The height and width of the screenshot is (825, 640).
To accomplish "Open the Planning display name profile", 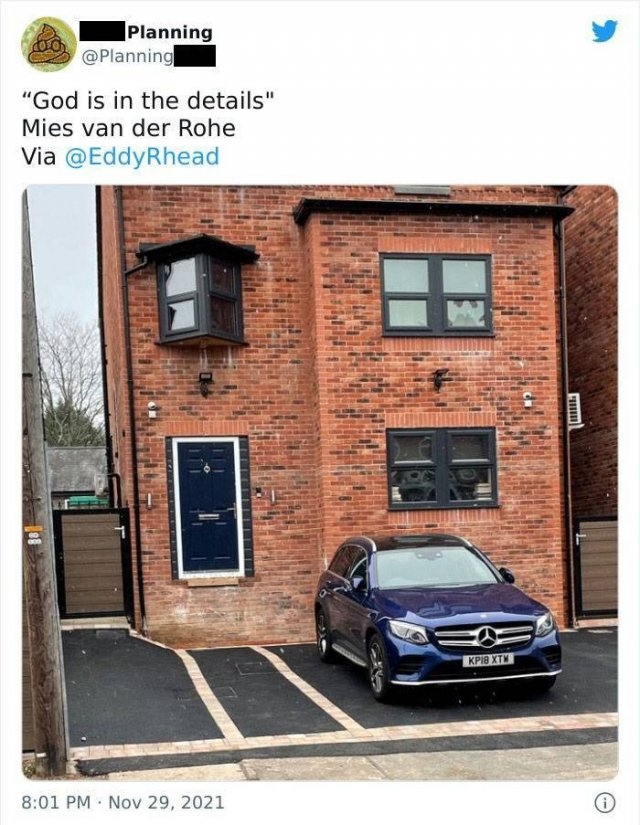I will pyautogui.click(x=169, y=32).
